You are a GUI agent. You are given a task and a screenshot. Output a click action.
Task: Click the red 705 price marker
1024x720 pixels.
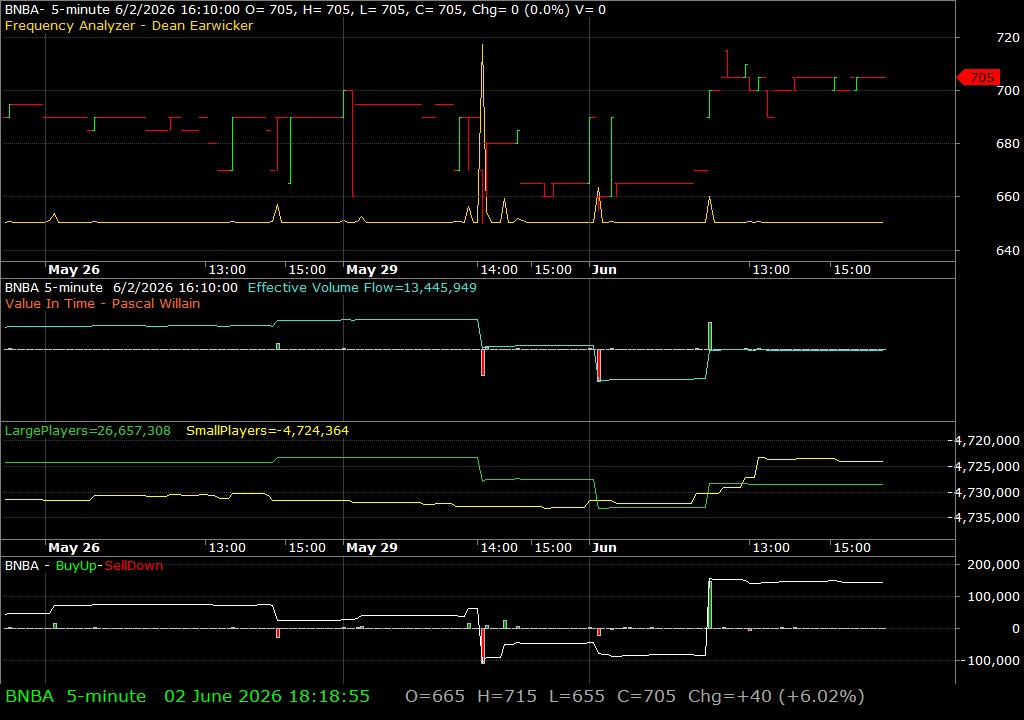(x=978, y=77)
